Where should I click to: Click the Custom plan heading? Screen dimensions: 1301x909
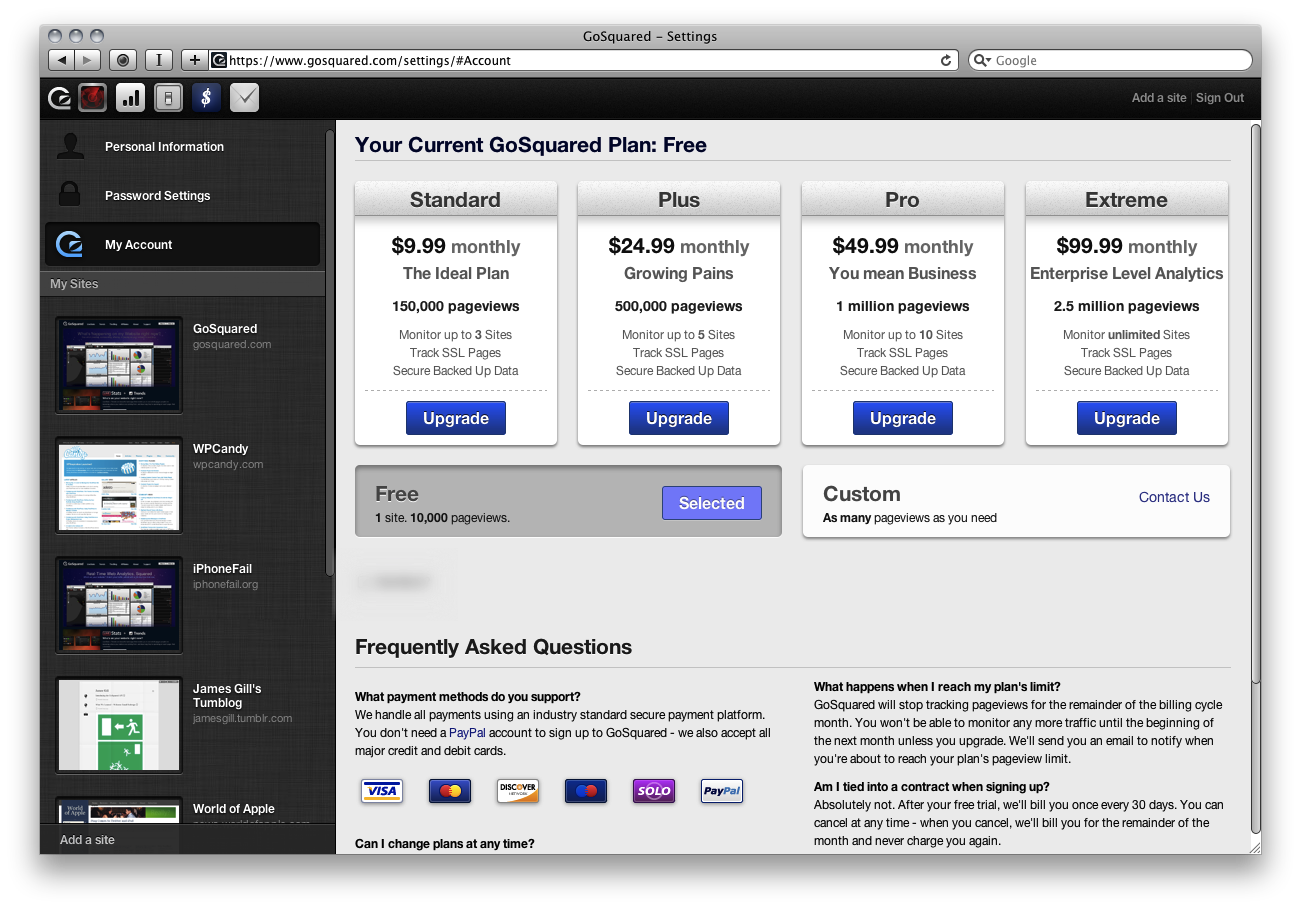pos(862,494)
